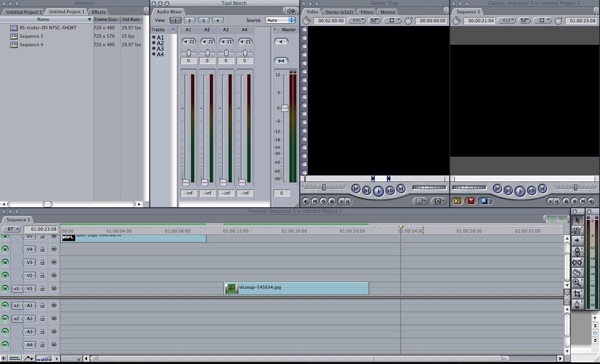
Task: Toggle audible control for track A1
Action: 5,305
